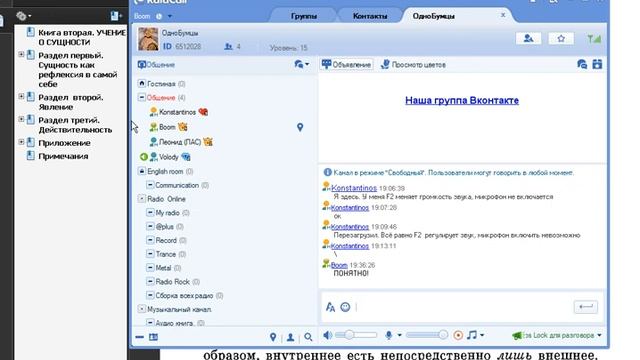Click Konstantinos name at 19:06:39 message
Screen dimensions: 640x360
pyautogui.click(x=354, y=188)
